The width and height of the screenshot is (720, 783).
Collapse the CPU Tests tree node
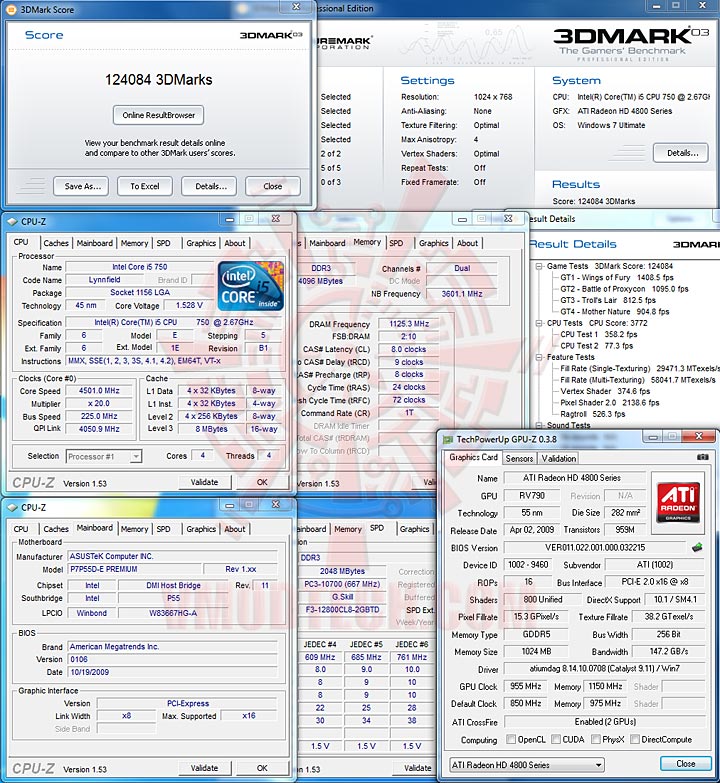click(539, 323)
